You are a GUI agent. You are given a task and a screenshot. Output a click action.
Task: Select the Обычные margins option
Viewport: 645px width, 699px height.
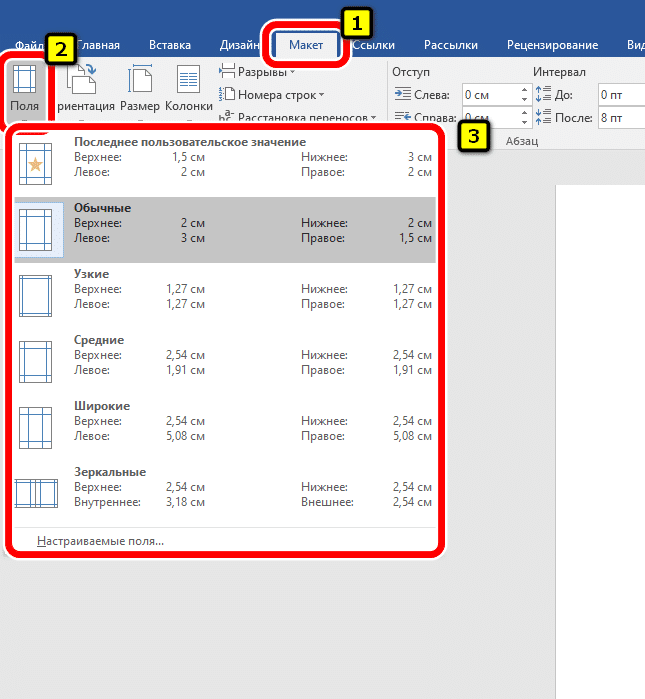[225, 230]
